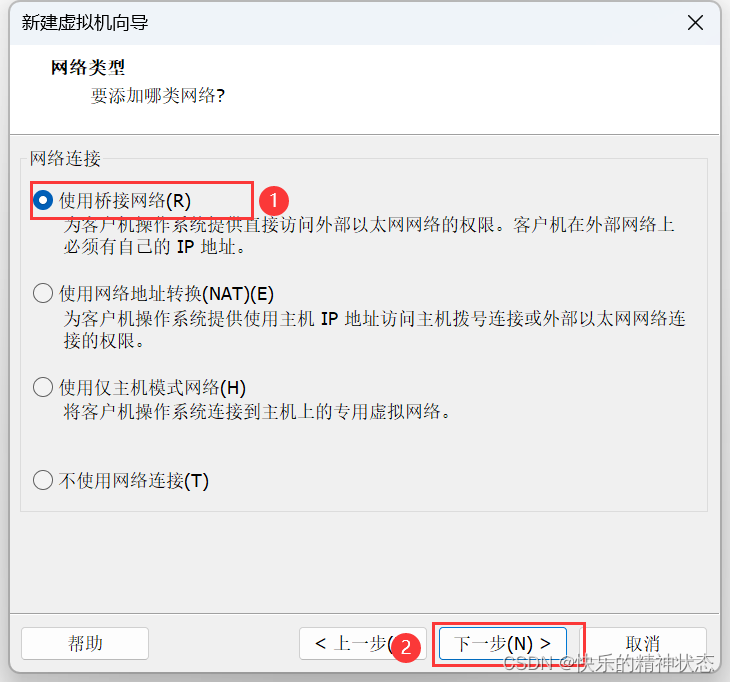Click the NAT description mentioning 主机拨号连接

[x=374, y=330]
